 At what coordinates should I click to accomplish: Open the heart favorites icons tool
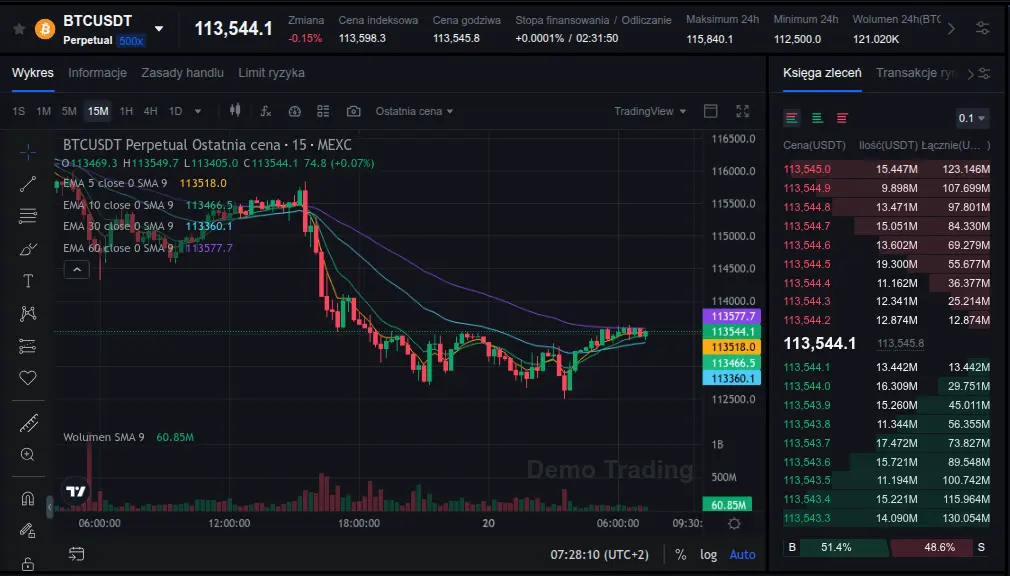pyautogui.click(x=28, y=378)
